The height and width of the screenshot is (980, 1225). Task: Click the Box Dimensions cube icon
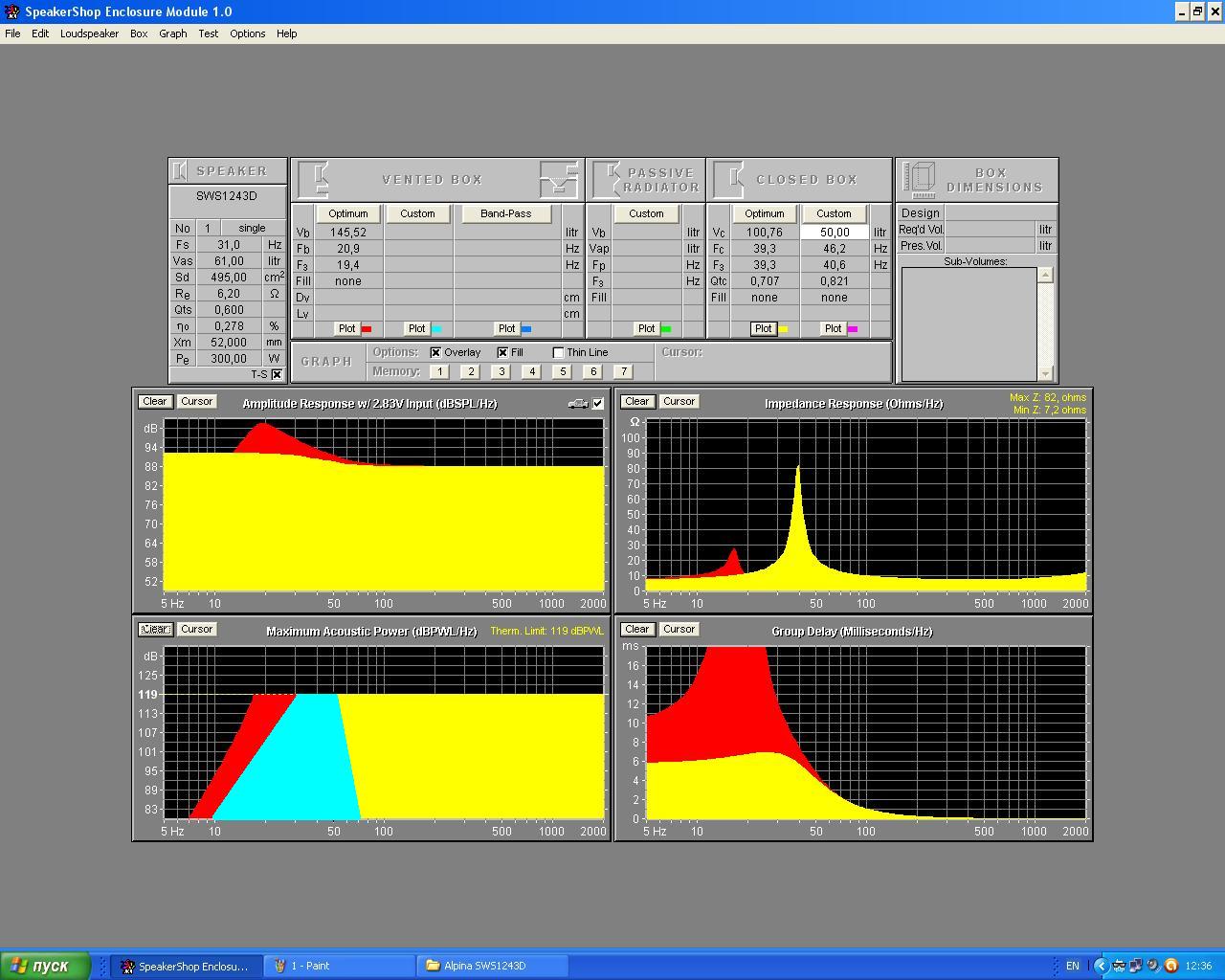(x=920, y=179)
